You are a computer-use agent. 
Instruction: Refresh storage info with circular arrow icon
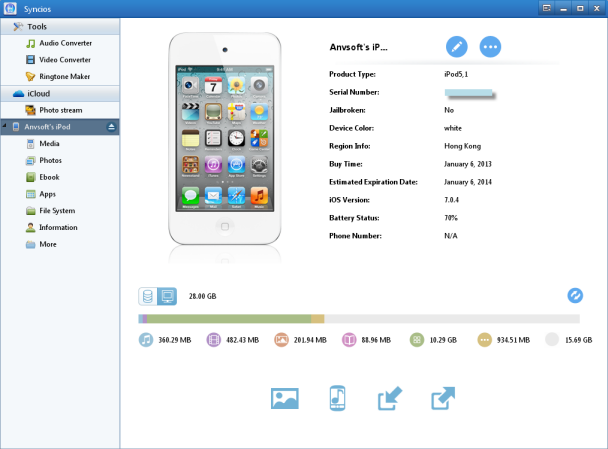coord(575,295)
